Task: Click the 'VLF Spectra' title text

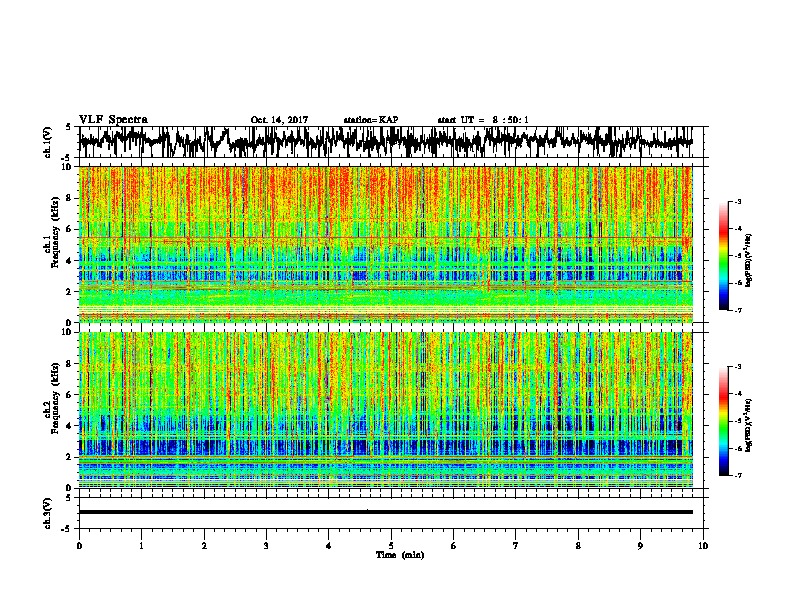Action: 113,120
